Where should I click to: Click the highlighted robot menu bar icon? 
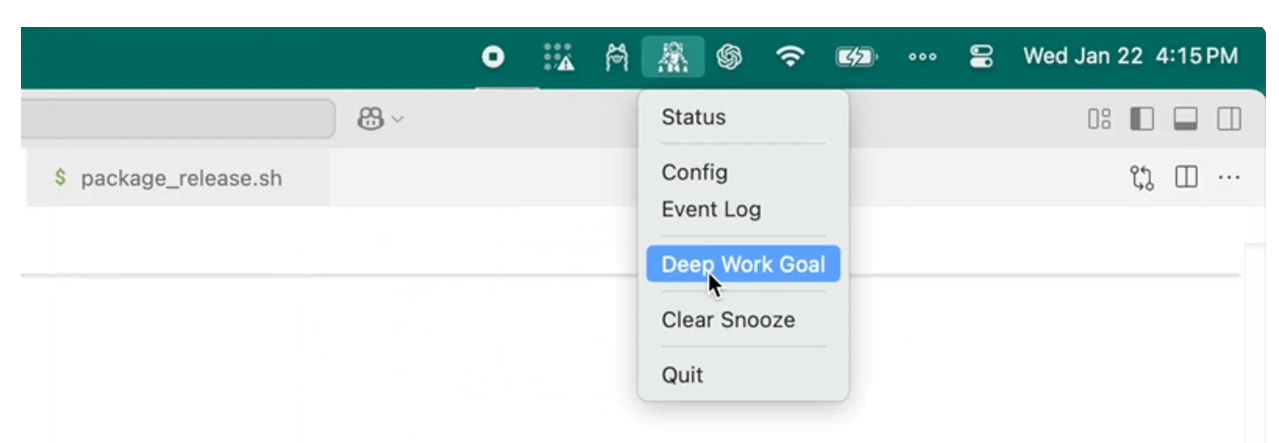click(673, 57)
